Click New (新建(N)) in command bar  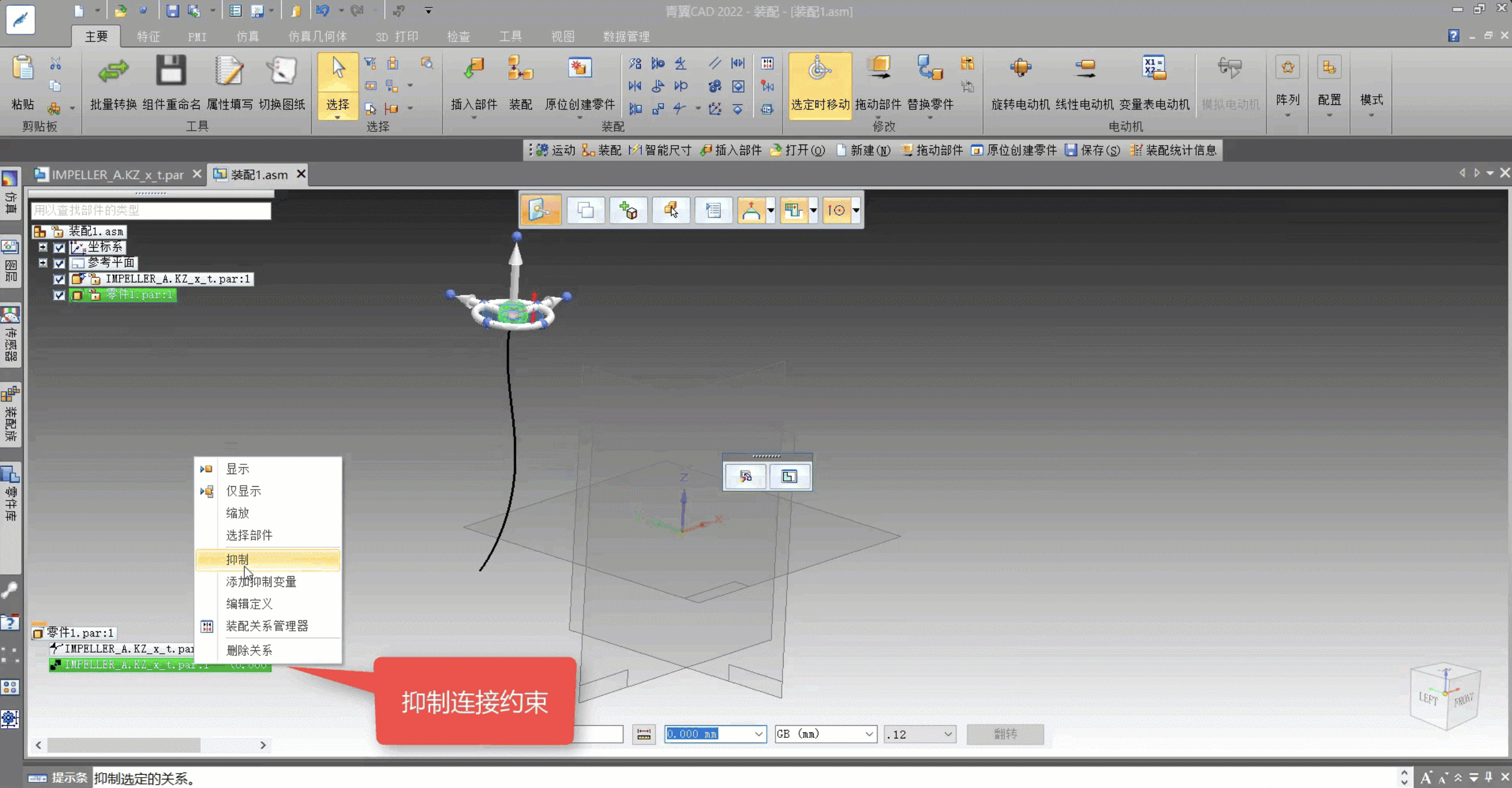pos(863,150)
